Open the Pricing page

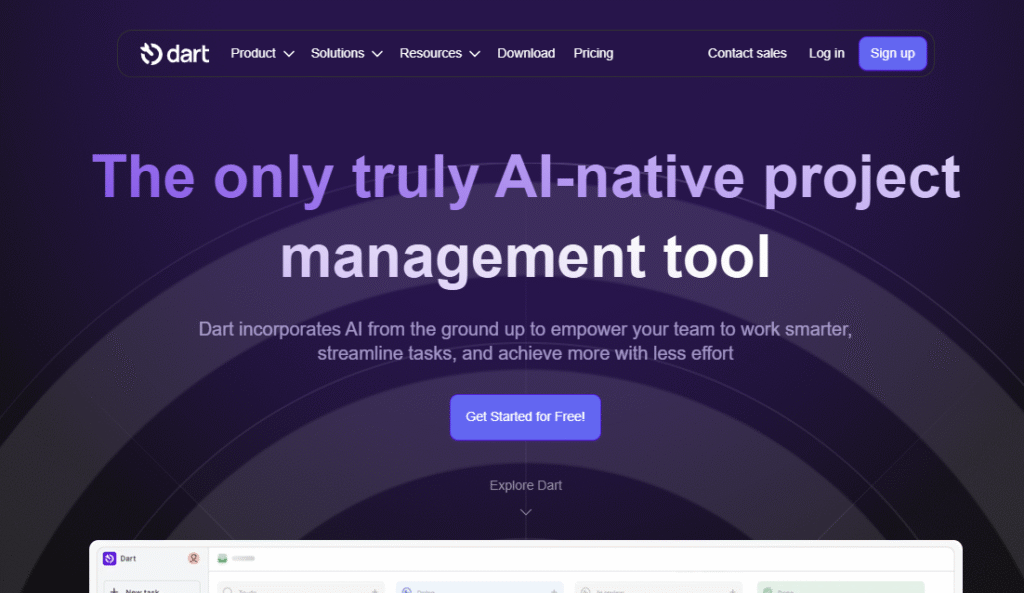pos(593,53)
